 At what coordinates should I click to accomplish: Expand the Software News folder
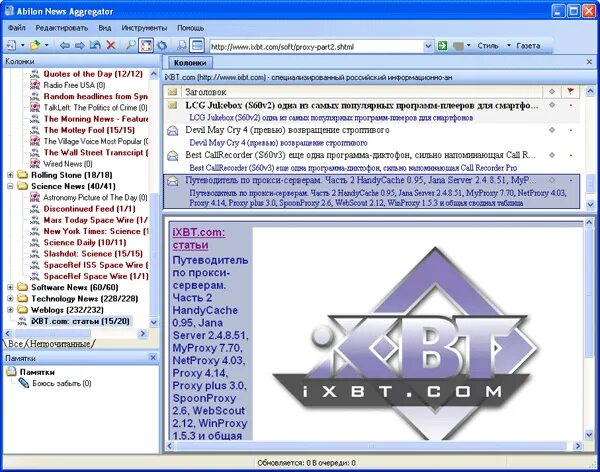tap(10, 287)
